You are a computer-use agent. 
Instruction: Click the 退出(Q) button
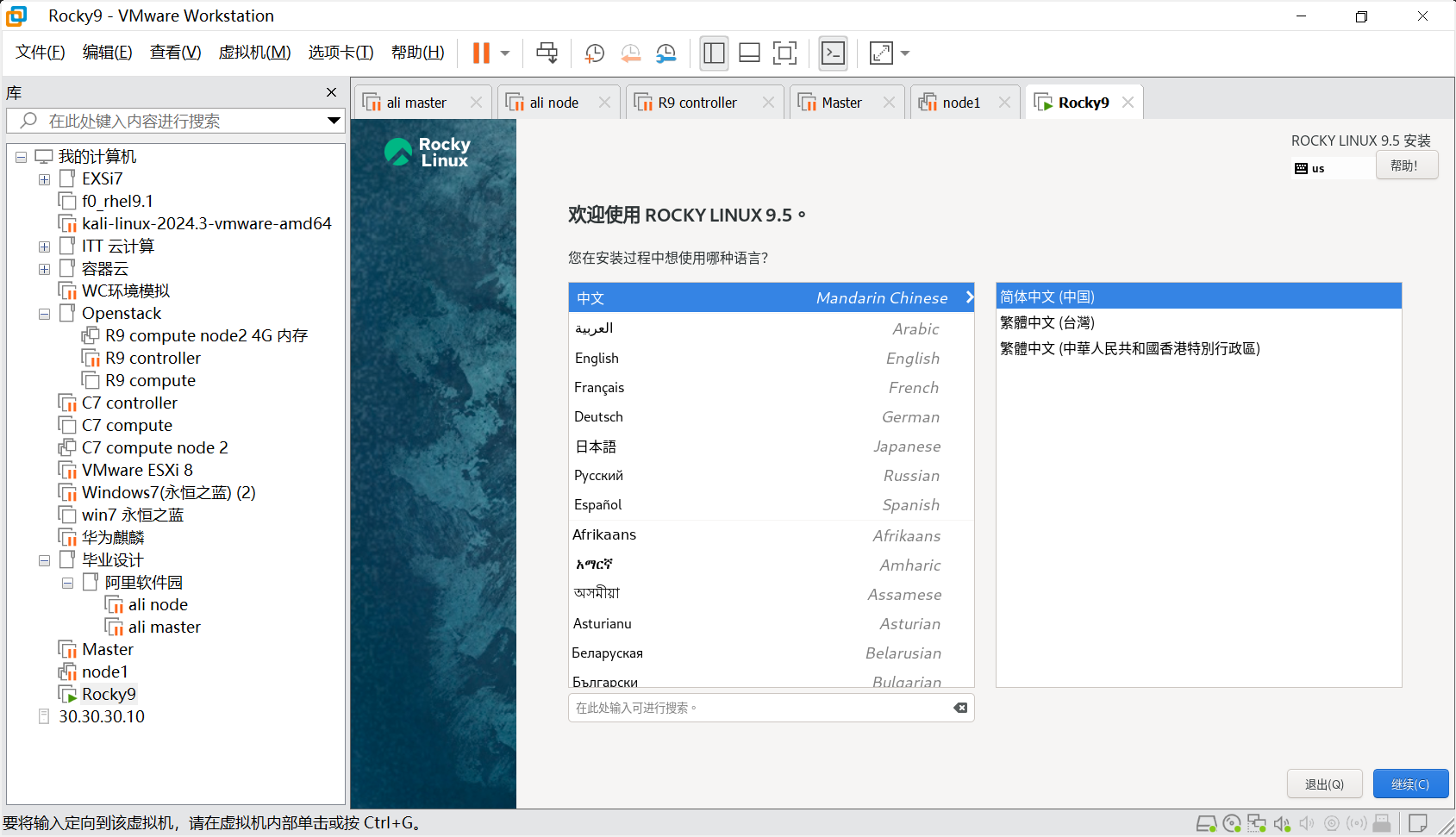coord(1324,784)
